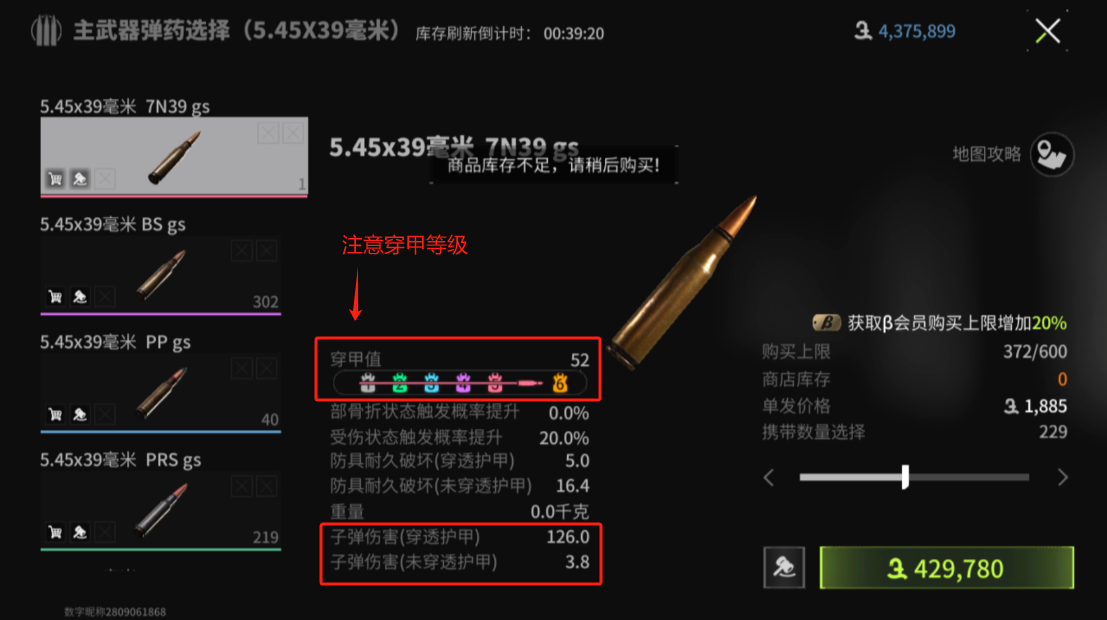Open the 地图攻略 map guide icon
Image resolution: width=1107 pixels, height=620 pixels.
click(x=1052, y=154)
